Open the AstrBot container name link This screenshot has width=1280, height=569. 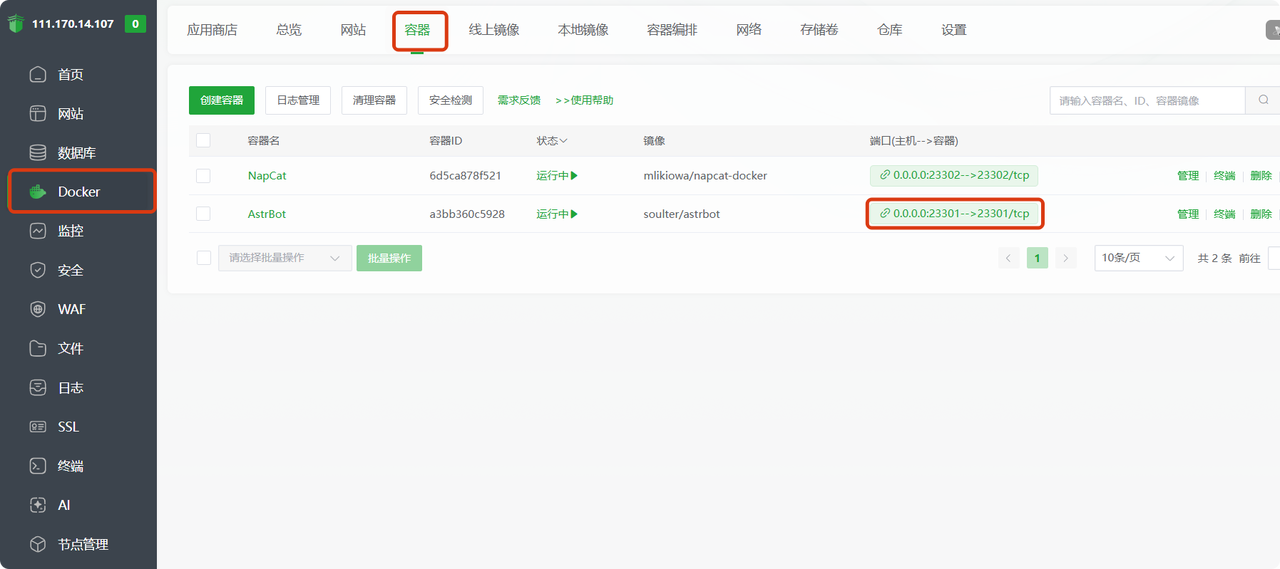267,214
